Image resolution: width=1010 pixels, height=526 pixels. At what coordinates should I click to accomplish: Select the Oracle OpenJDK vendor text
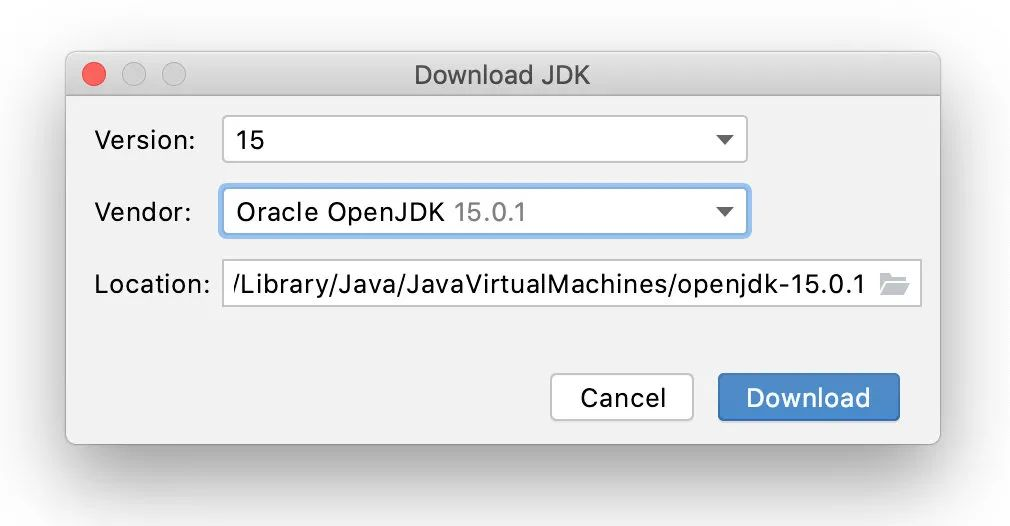click(x=340, y=212)
